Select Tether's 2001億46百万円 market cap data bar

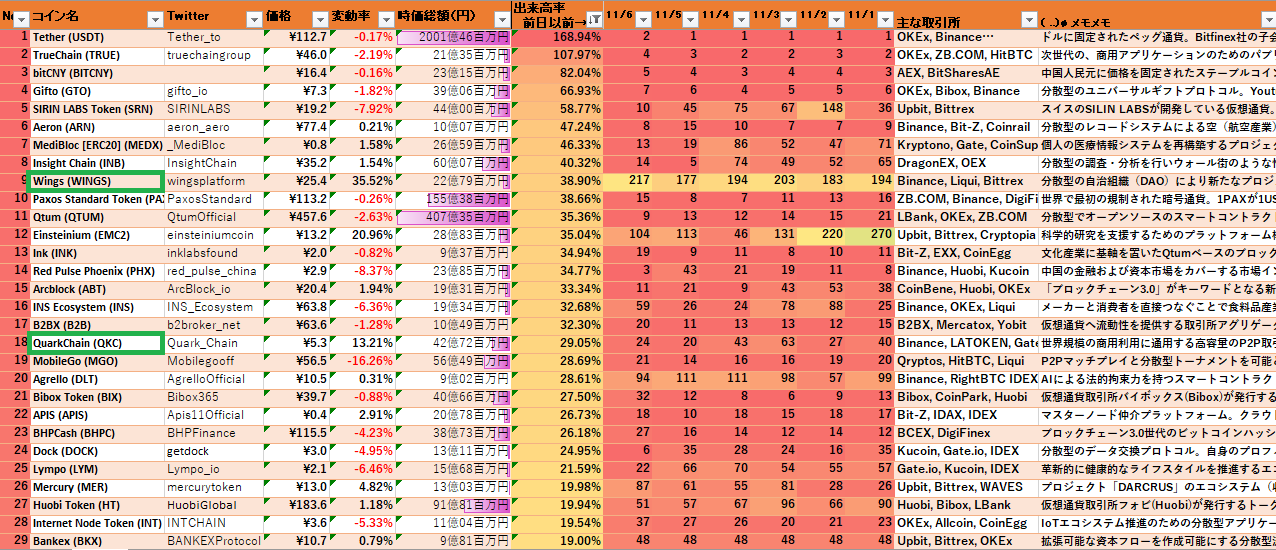pyautogui.click(x=453, y=37)
